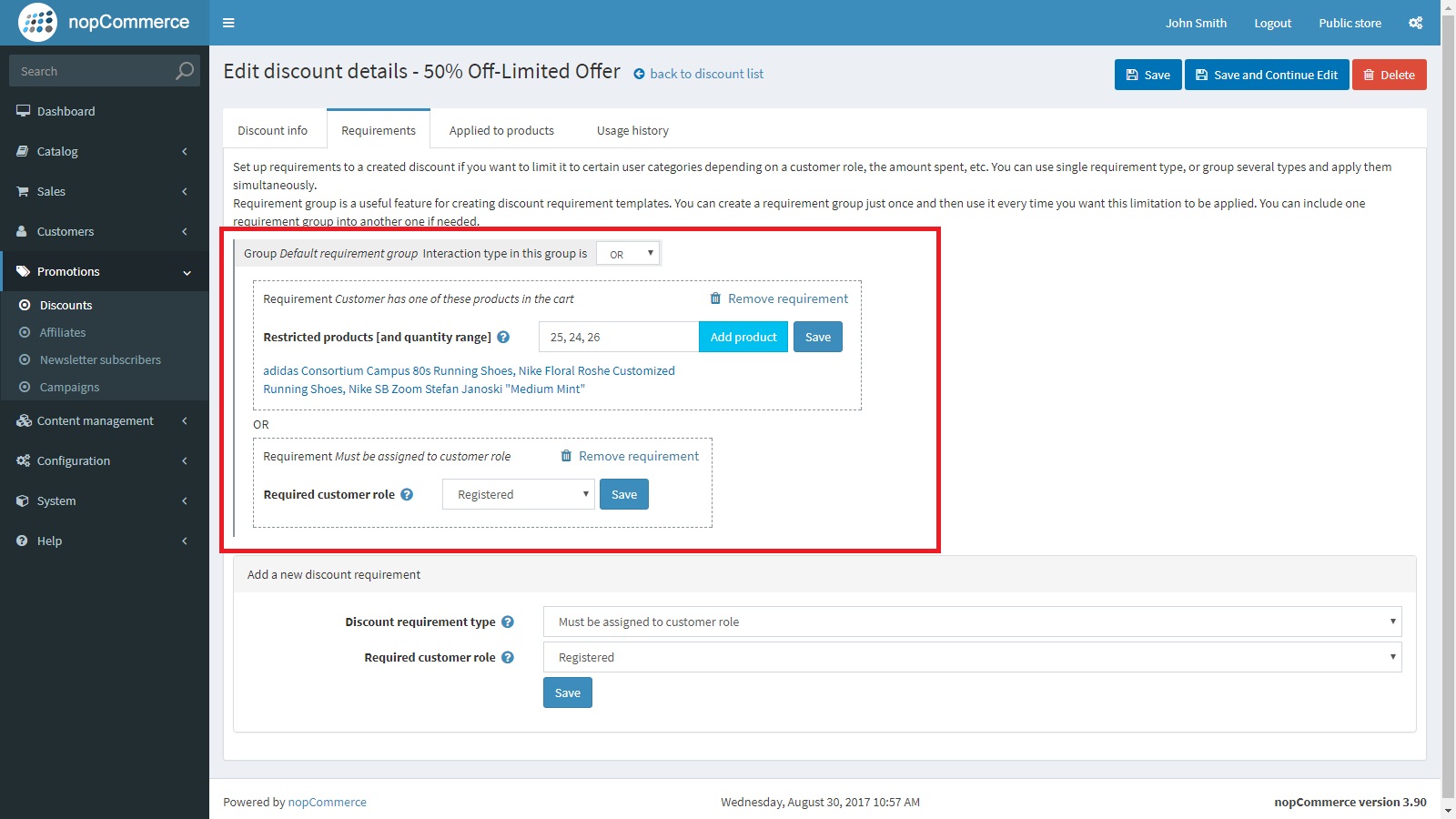Click the Sales cart icon
This screenshot has width=1456, height=819.
coord(23,191)
